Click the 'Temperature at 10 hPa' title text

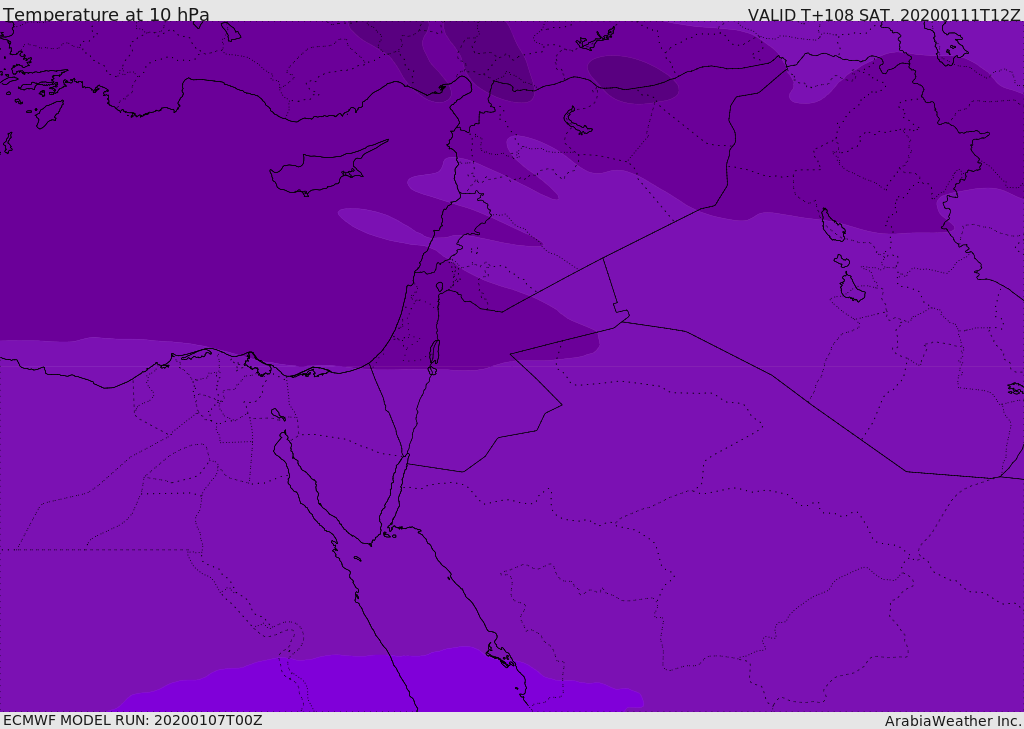106,14
